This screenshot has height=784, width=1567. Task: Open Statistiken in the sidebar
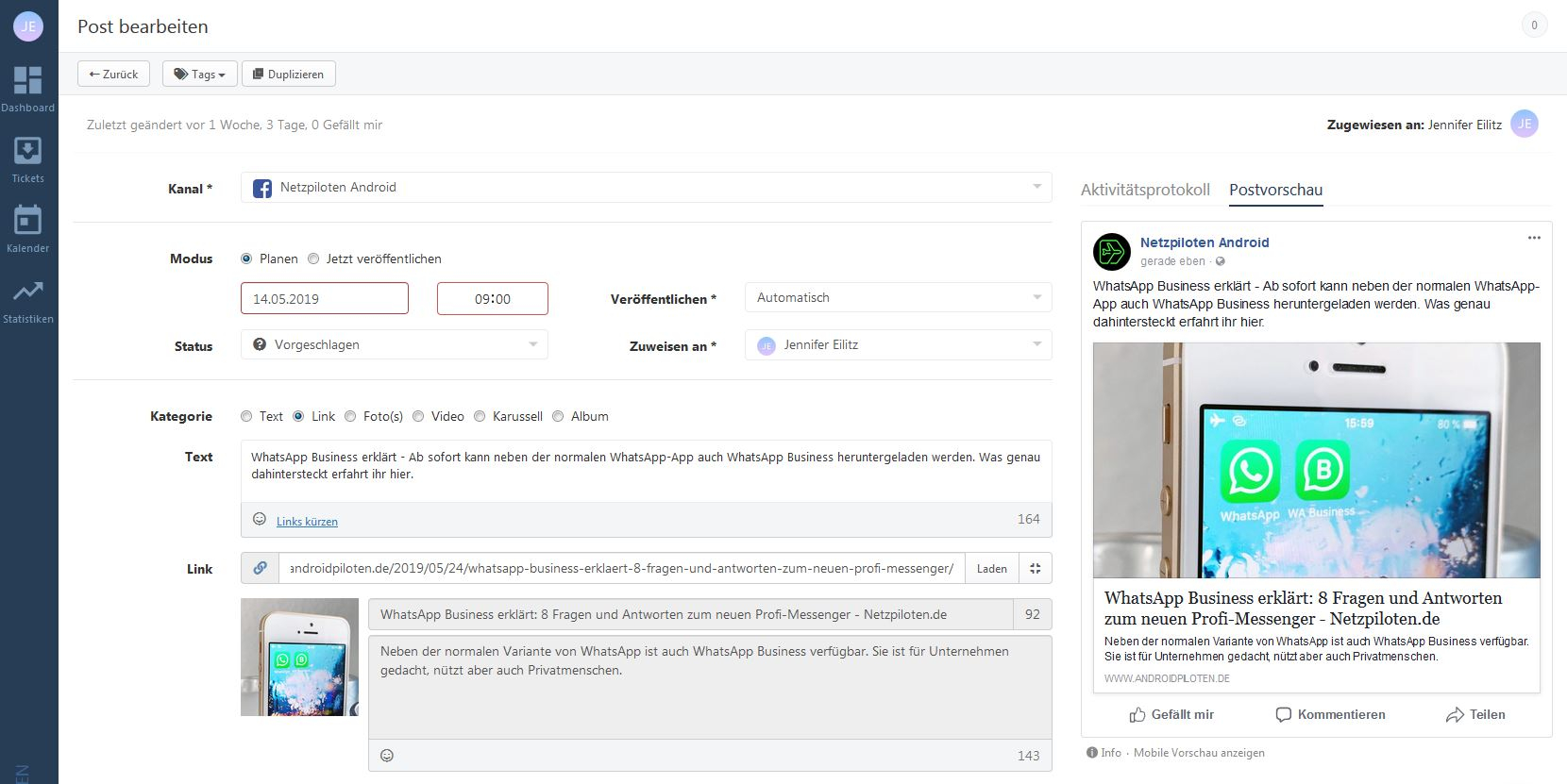click(27, 292)
